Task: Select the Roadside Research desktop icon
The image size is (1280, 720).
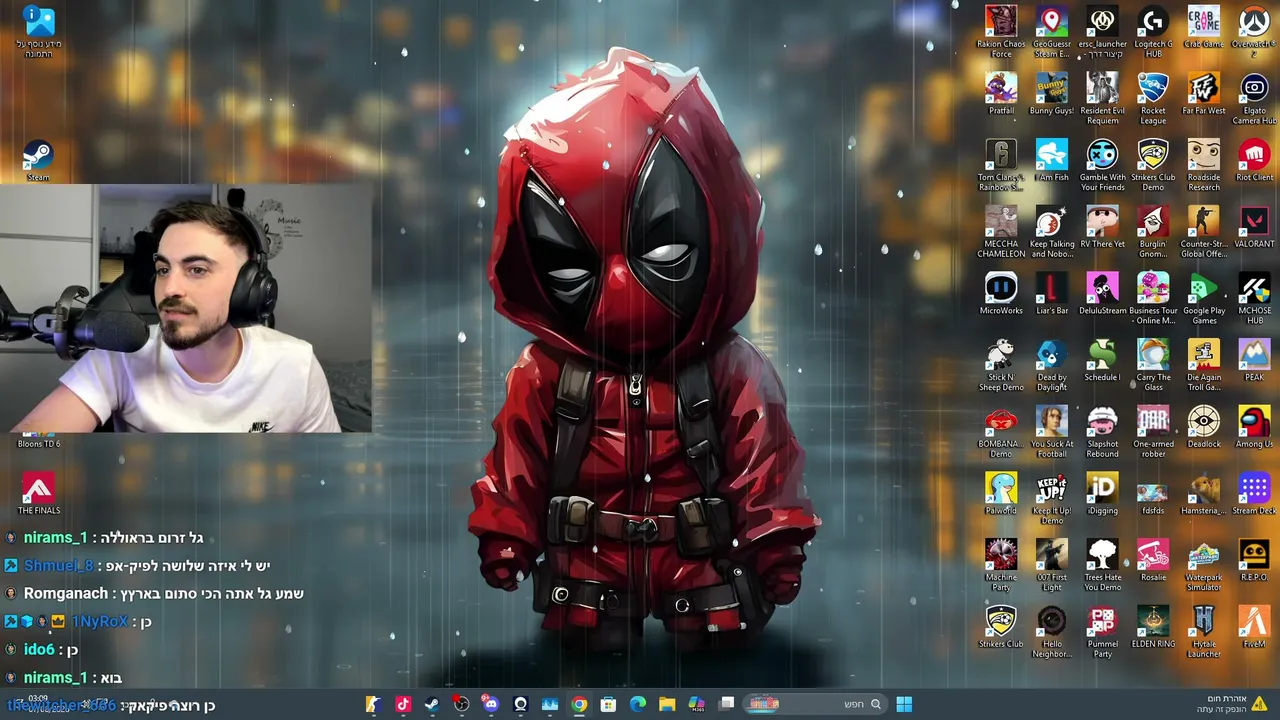Action: click(x=1203, y=165)
